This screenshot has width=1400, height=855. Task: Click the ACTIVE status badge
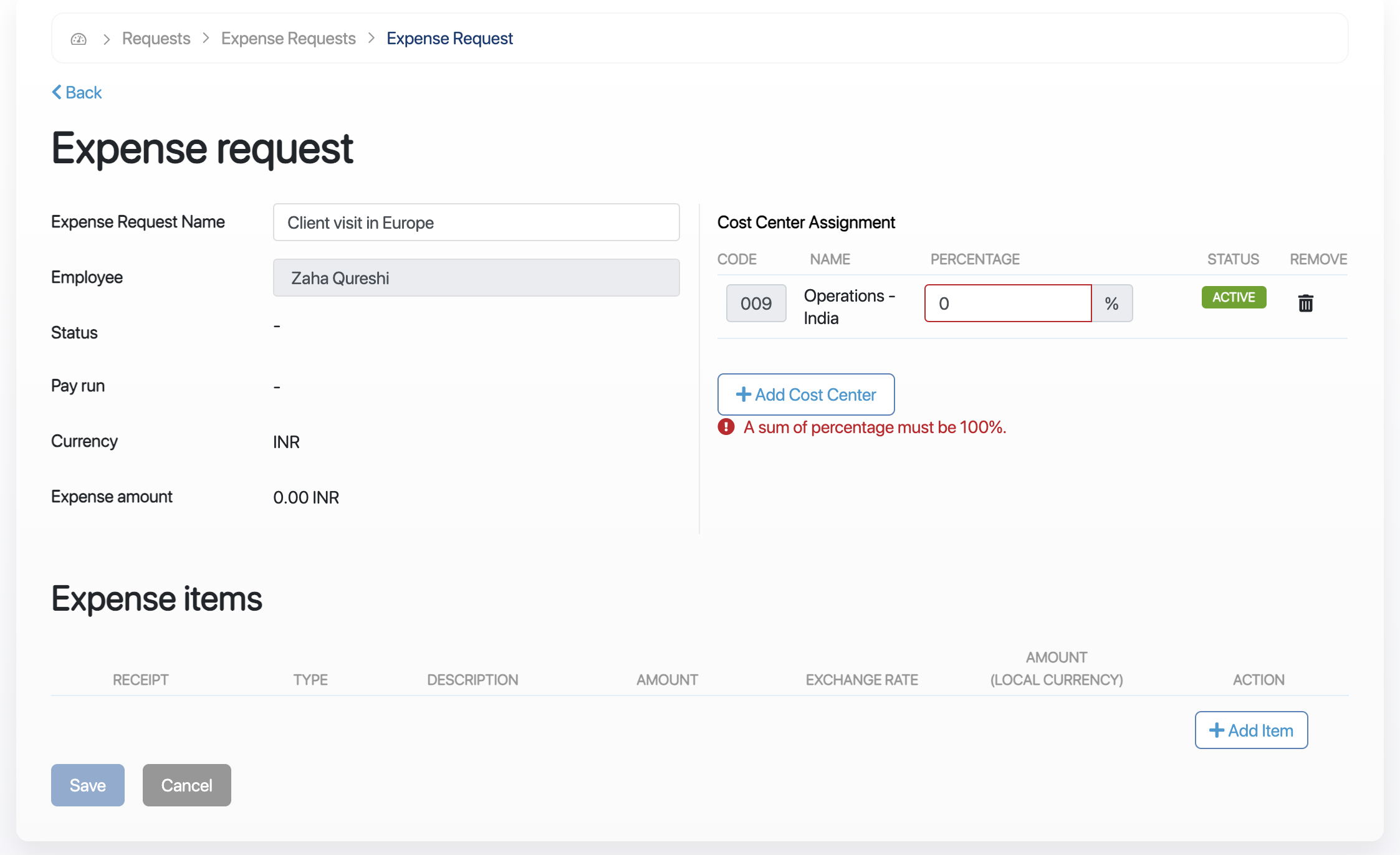[x=1234, y=297]
